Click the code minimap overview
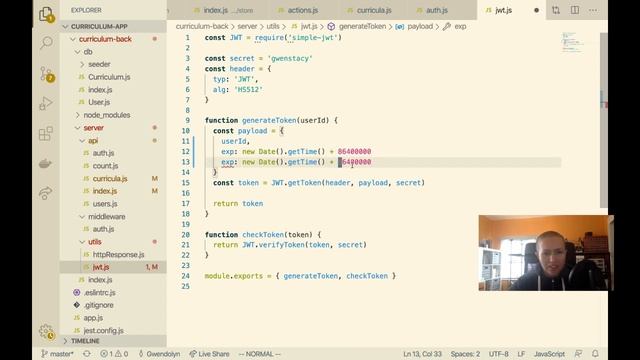 [x=573, y=42]
